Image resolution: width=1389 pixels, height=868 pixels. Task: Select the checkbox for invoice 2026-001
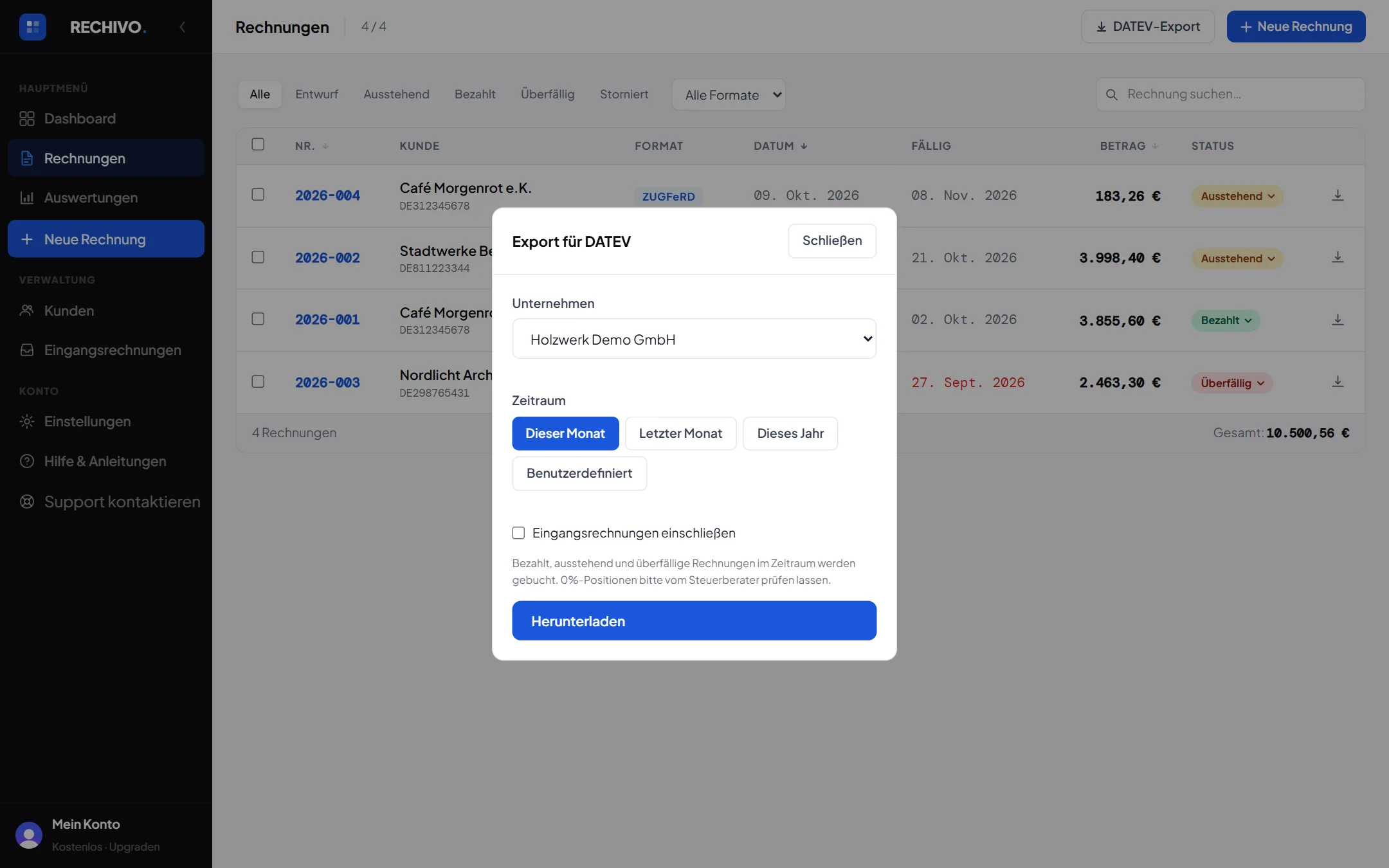click(x=258, y=319)
